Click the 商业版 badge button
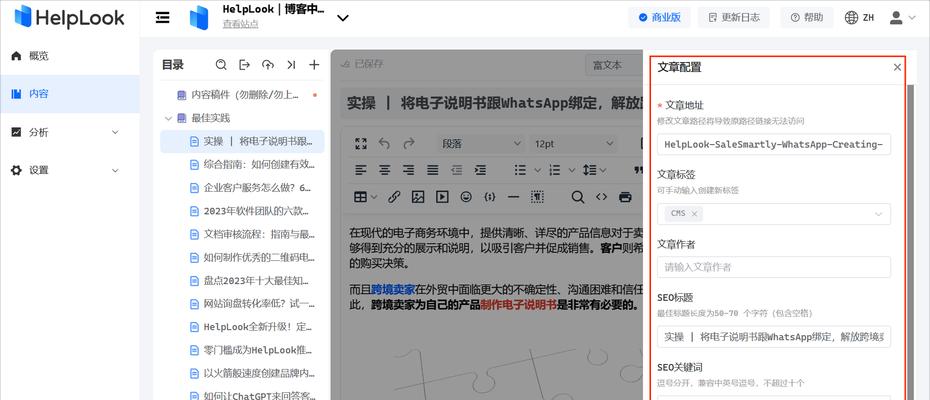The height and width of the screenshot is (400, 930). [x=660, y=18]
